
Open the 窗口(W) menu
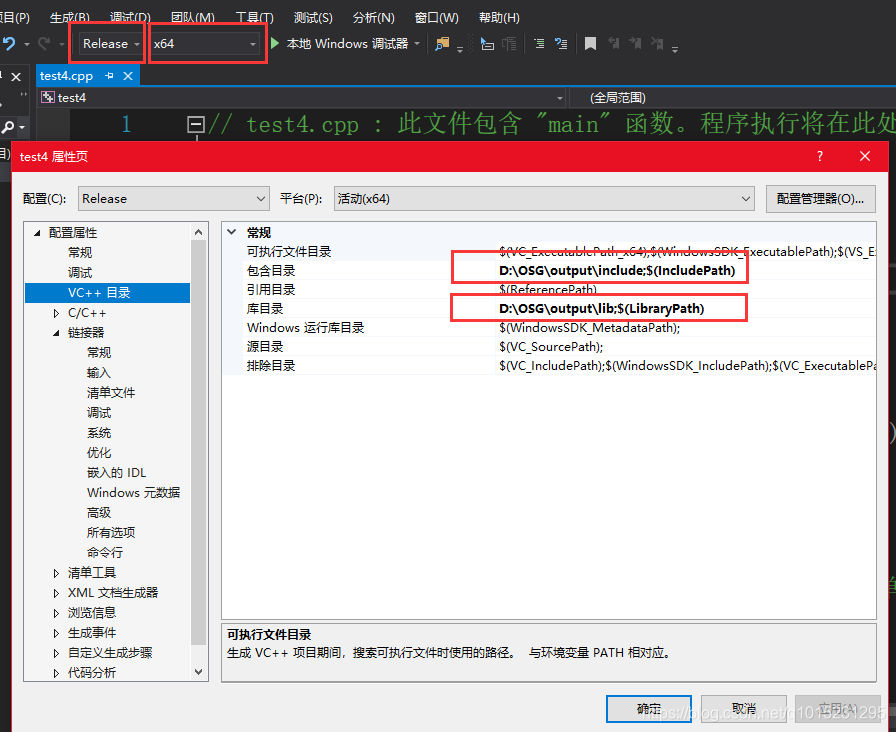437,18
